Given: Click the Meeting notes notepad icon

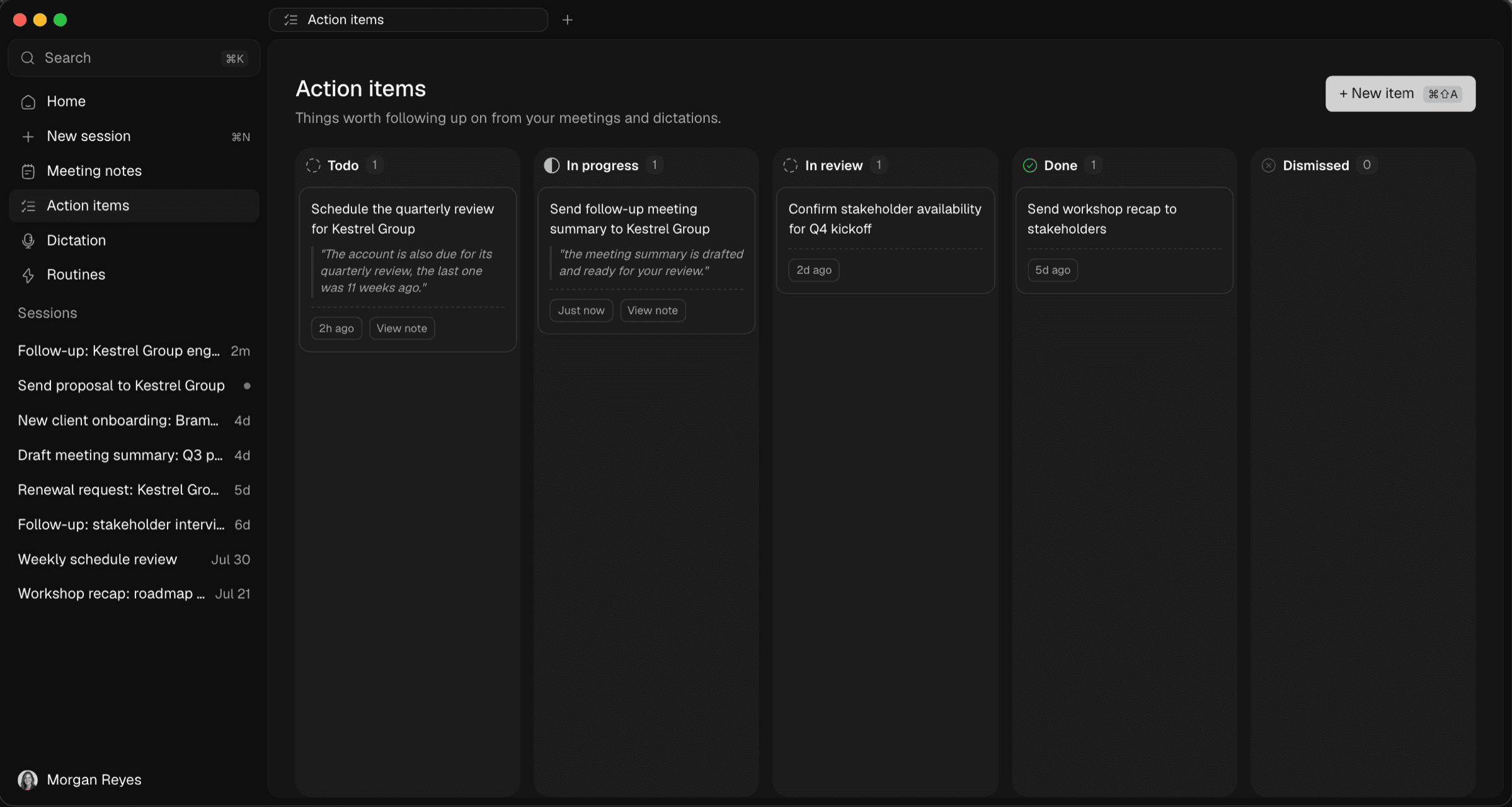Looking at the screenshot, I should [x=28, y=171].
